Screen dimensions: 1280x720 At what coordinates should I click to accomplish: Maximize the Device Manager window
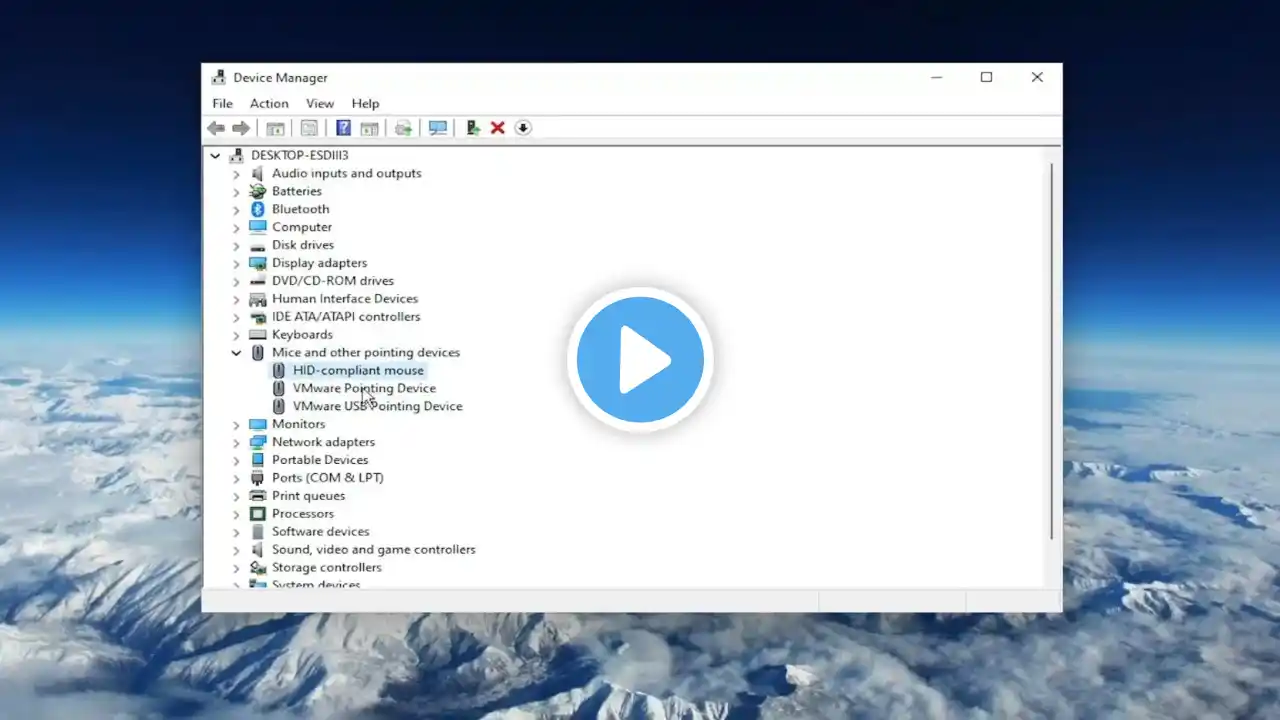986,78
